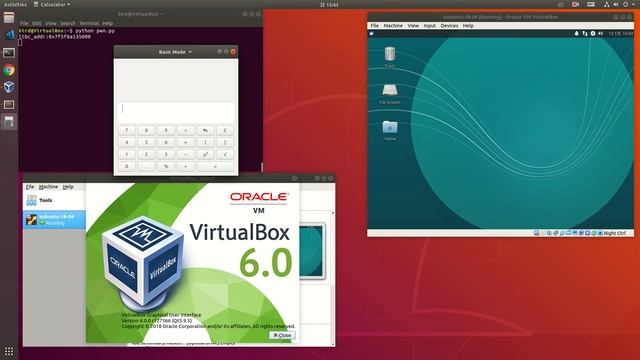Open the Input menu in the VM window
640x360 pixels.
[x=429, y=25]
